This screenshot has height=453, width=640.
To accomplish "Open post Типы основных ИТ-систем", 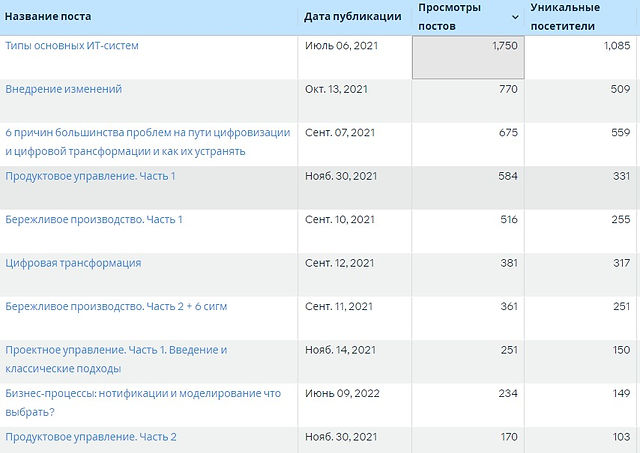I will pos(72,45).
